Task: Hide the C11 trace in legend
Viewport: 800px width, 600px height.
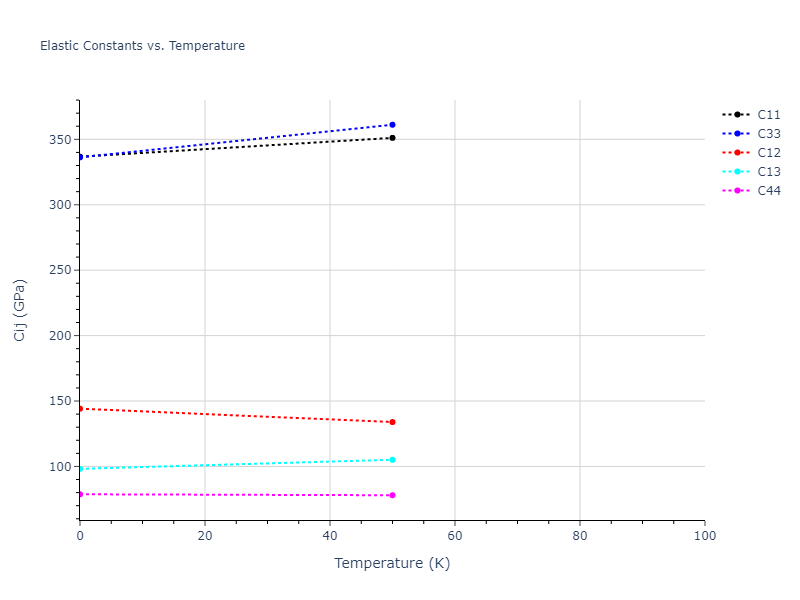Action: pyautogui.click(x=768, y=114)
